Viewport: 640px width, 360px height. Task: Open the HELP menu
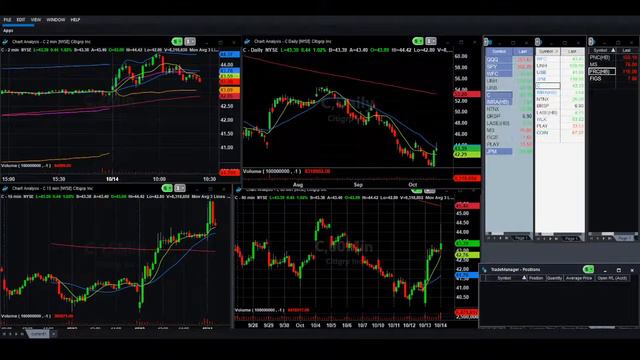click(75, 20)
